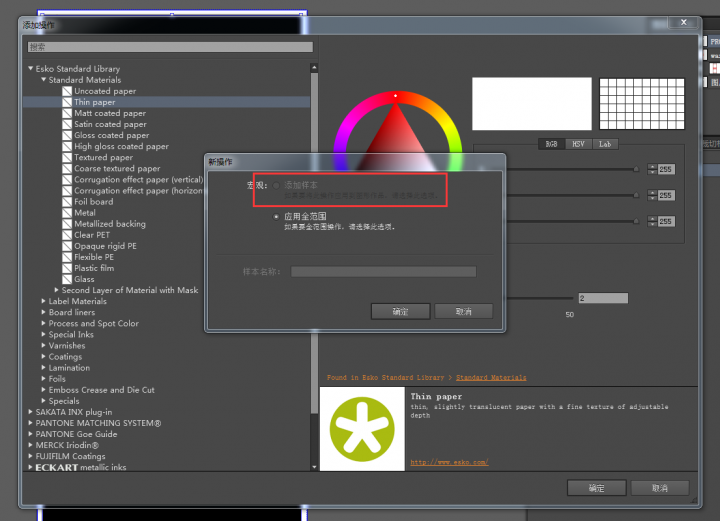The height and width of the screenshot is (521, 720).
Task: Expand the PANTONE MATCHING SYSTEM library
Action: [31, 423]
